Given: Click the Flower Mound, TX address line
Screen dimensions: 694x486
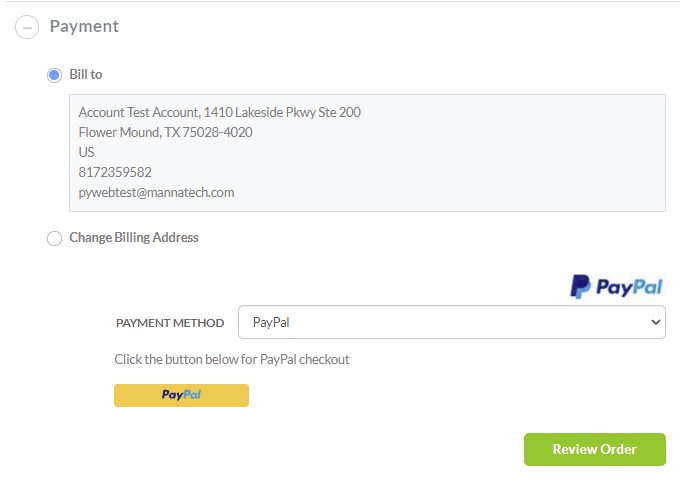Looking at the screenshot, I should [166, 132].
